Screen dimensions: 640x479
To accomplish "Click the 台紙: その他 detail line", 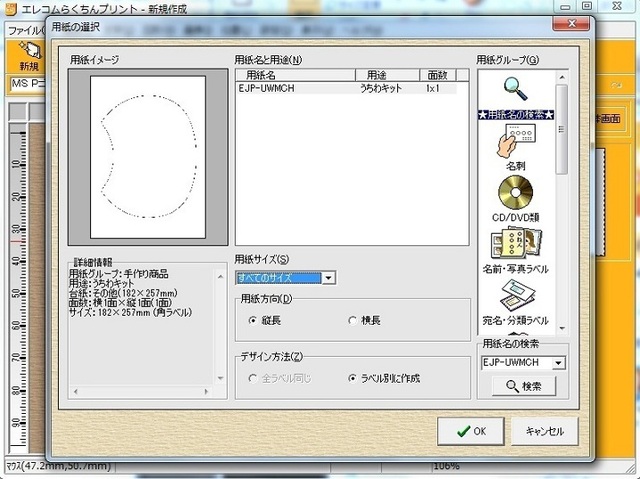I will coord(123,293).
